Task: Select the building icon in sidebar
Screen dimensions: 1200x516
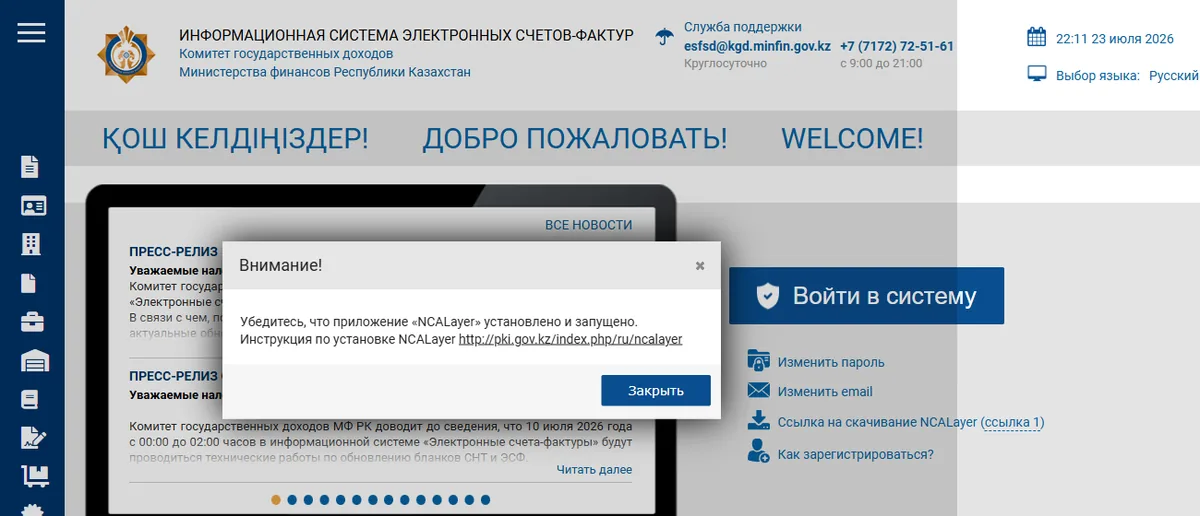Action: (x=31, y=244)
